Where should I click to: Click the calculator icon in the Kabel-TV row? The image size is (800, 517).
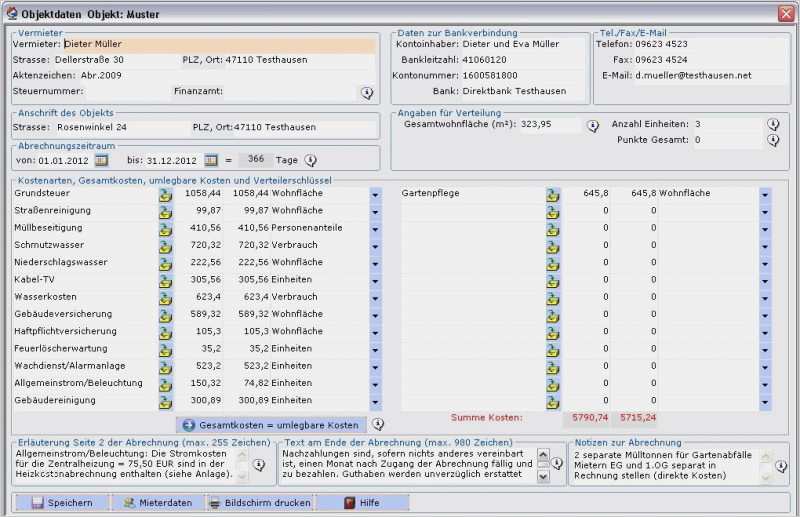tap(165, 280)
